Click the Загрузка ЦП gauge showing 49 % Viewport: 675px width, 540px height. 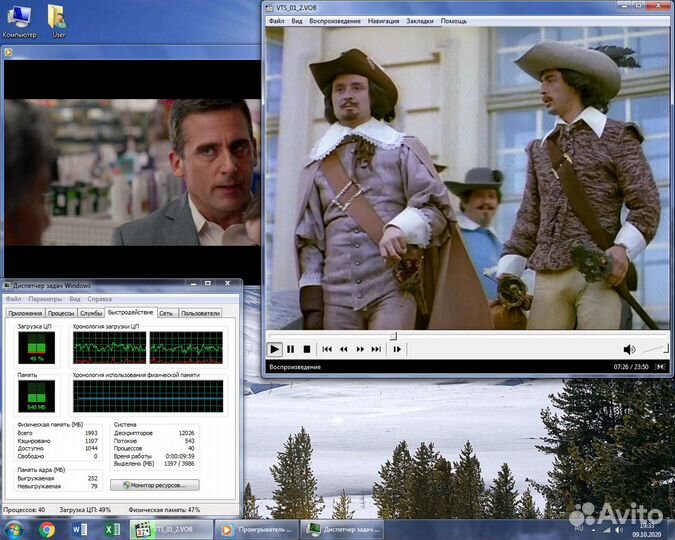click(37, 348)
